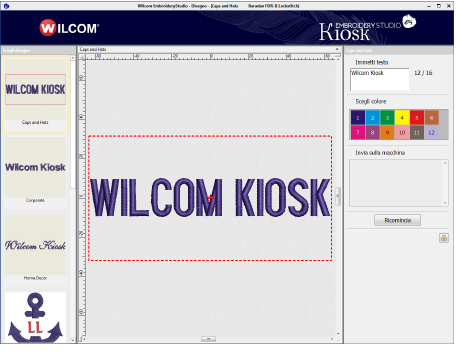Screen dimensions: 461x360
Task: Pick color 10 pink swatch
Action: tap(402, 132)
